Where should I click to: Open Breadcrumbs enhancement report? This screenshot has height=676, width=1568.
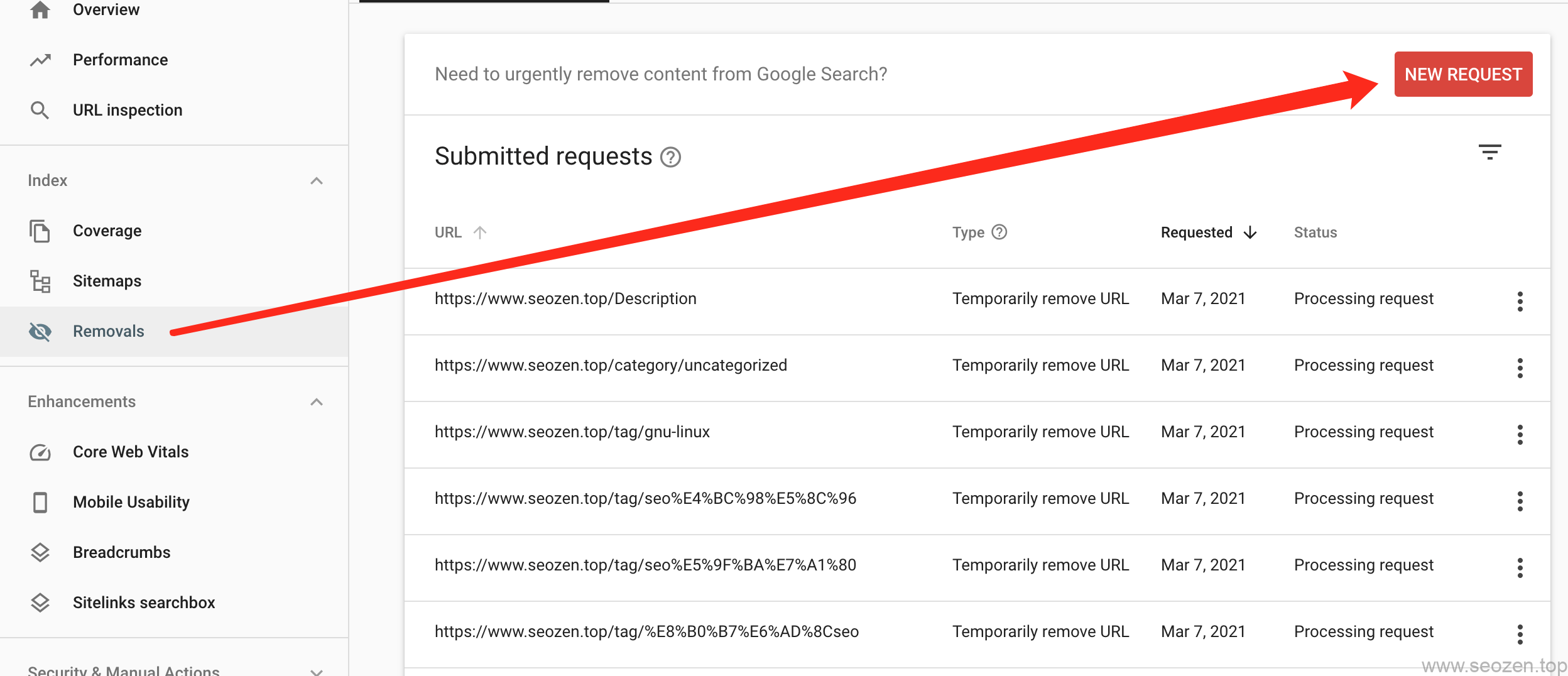tap(121, 552)
